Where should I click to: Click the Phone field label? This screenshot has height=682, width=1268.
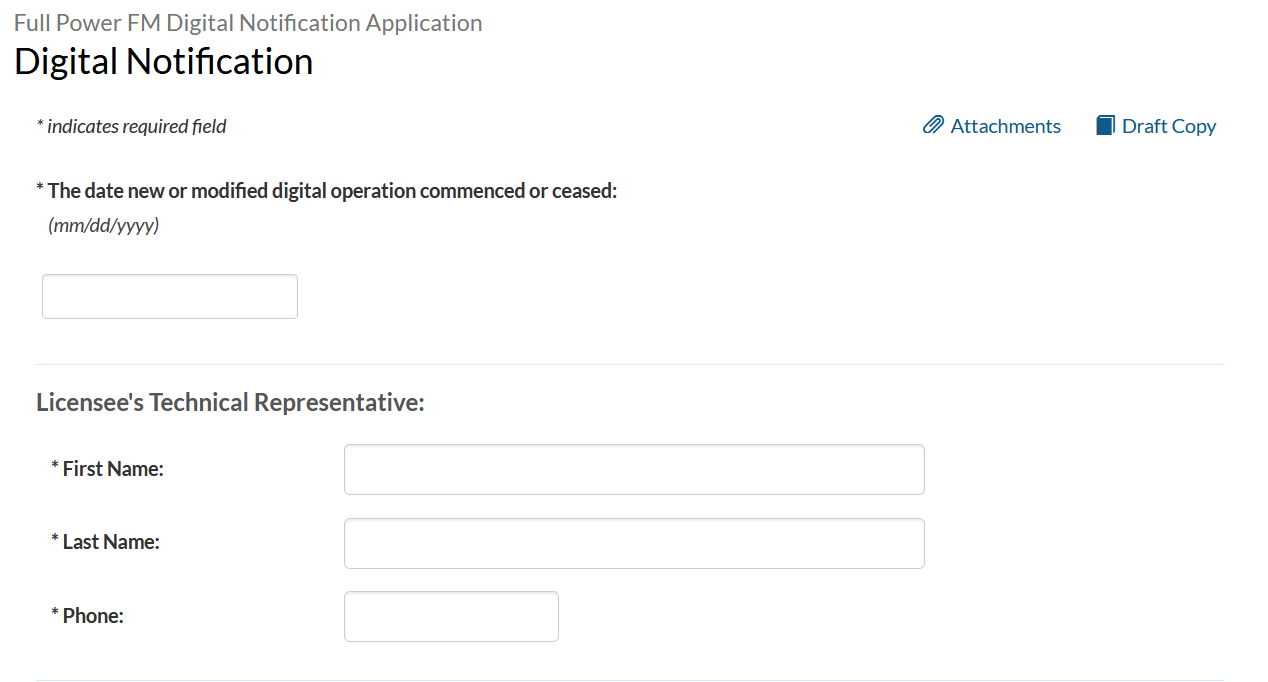(93, 616)
